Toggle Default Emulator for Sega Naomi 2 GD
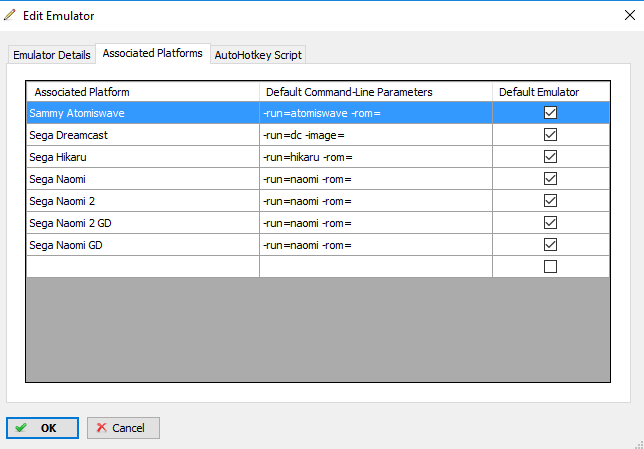Viewport: 644px width, 449px height. click(x=550, y=223)
